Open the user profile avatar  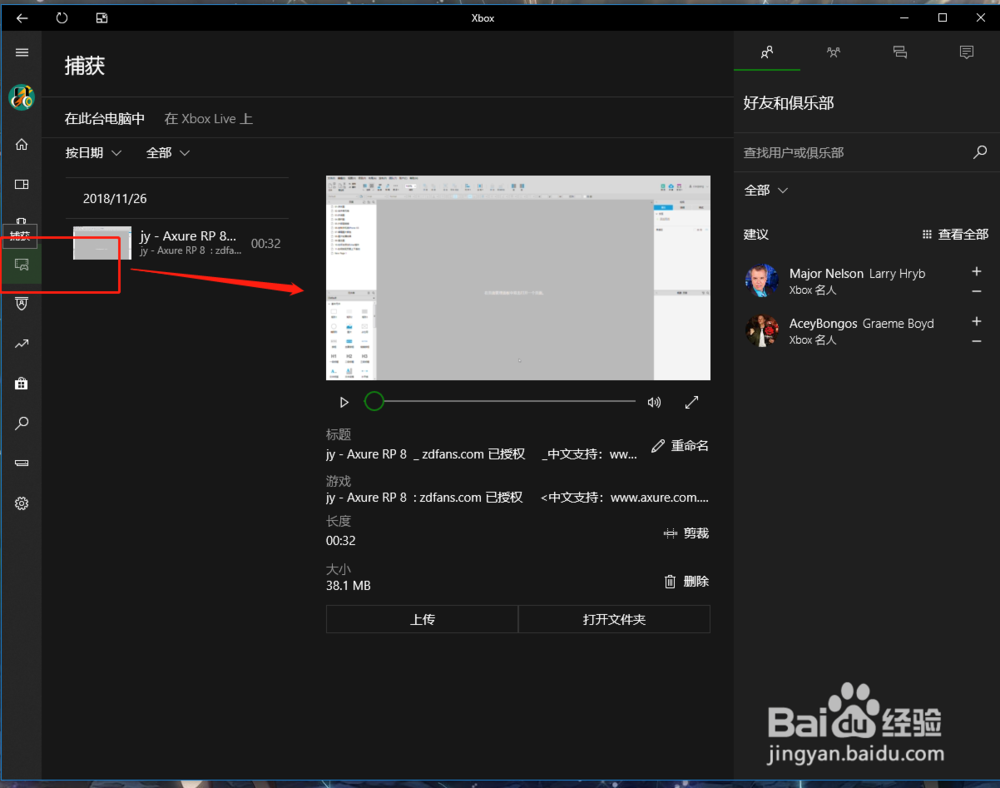coord(22,97)
